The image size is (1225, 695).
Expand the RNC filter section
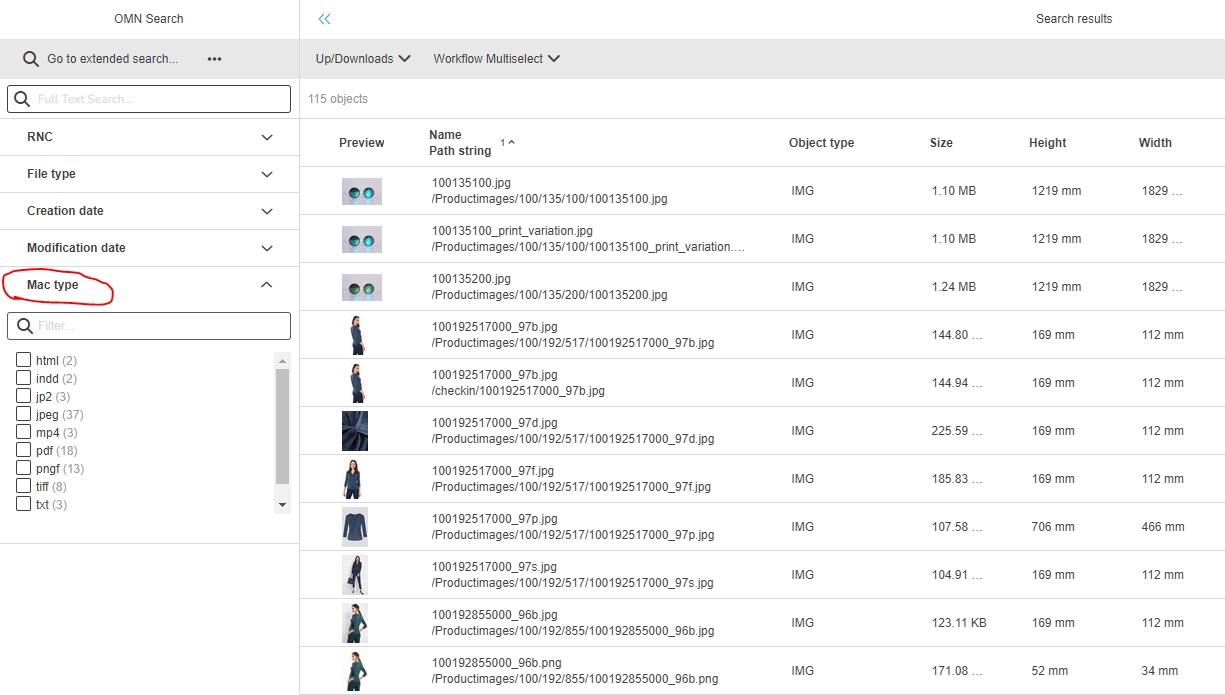pyautogui.click(x=266, y=137)
